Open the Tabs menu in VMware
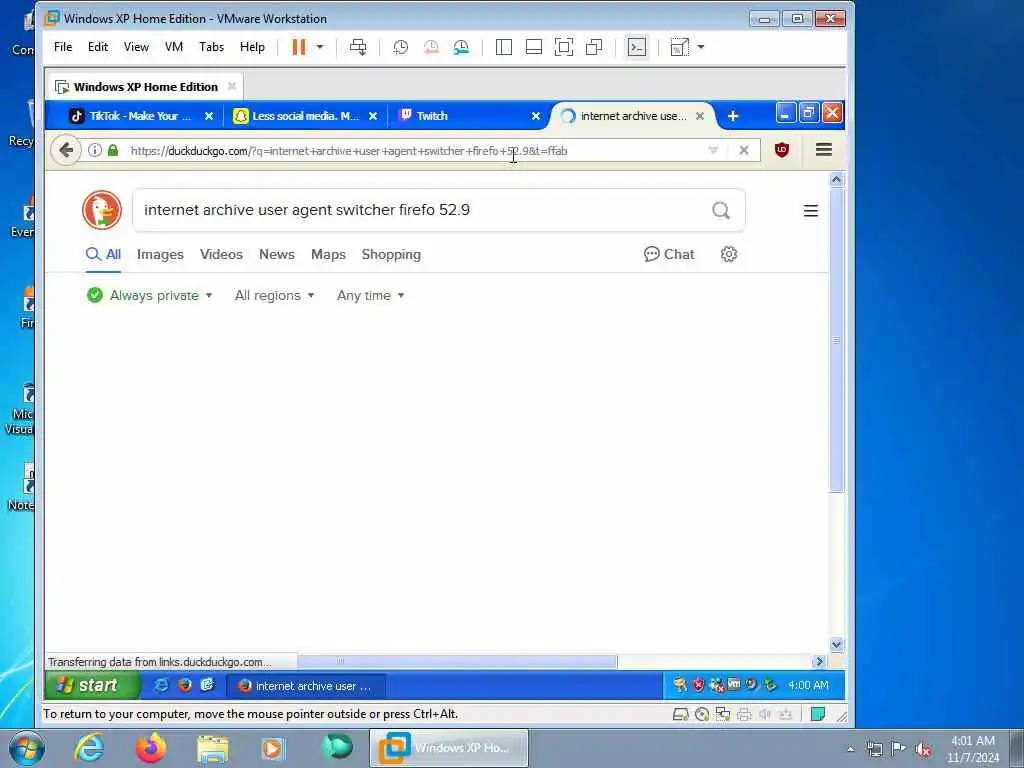 point(212,47)
